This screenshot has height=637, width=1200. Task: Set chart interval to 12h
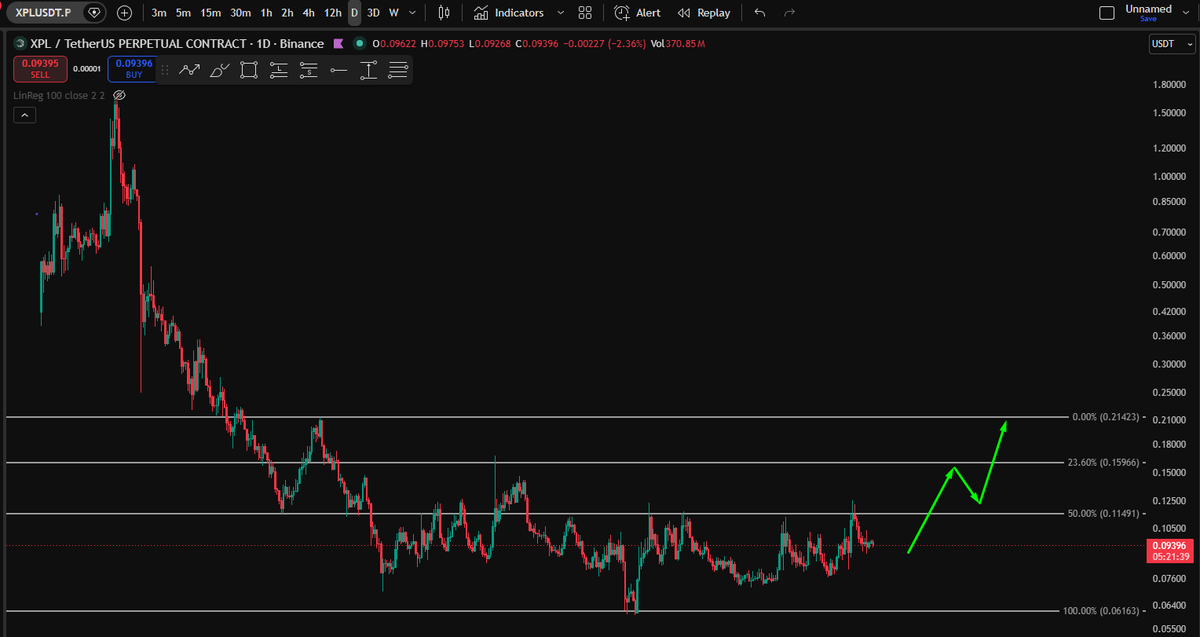click(x=333, y=13)
